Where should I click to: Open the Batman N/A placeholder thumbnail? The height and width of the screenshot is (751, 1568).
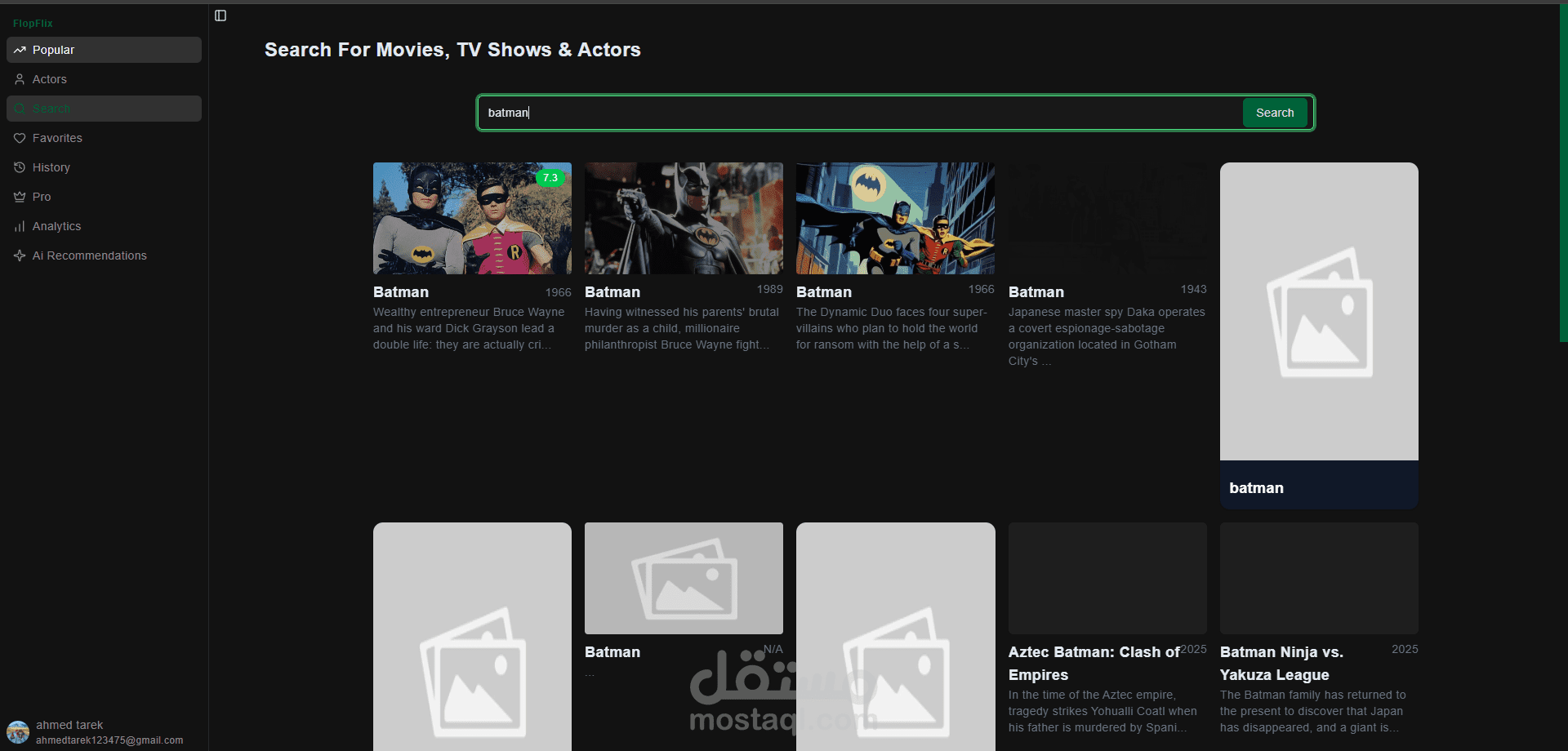coord(684,578)
